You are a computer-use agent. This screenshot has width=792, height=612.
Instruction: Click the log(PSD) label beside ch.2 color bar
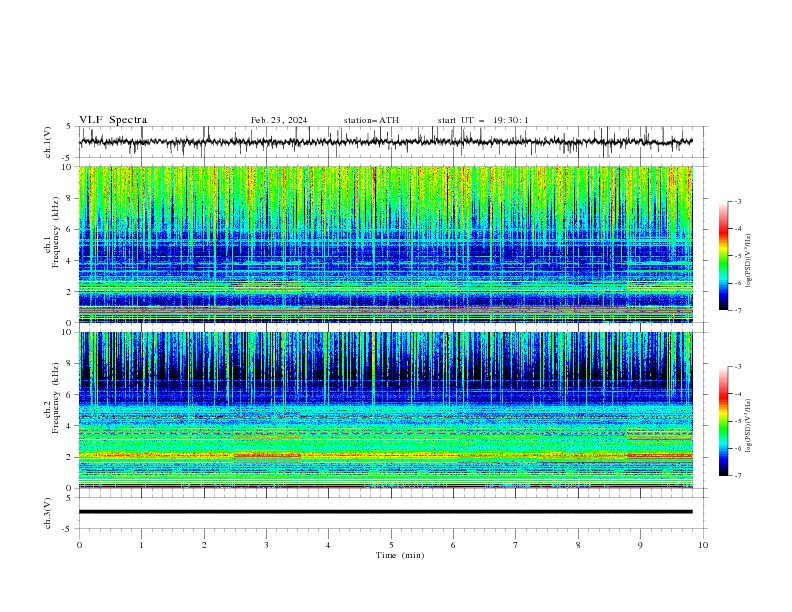click(748, 425)
